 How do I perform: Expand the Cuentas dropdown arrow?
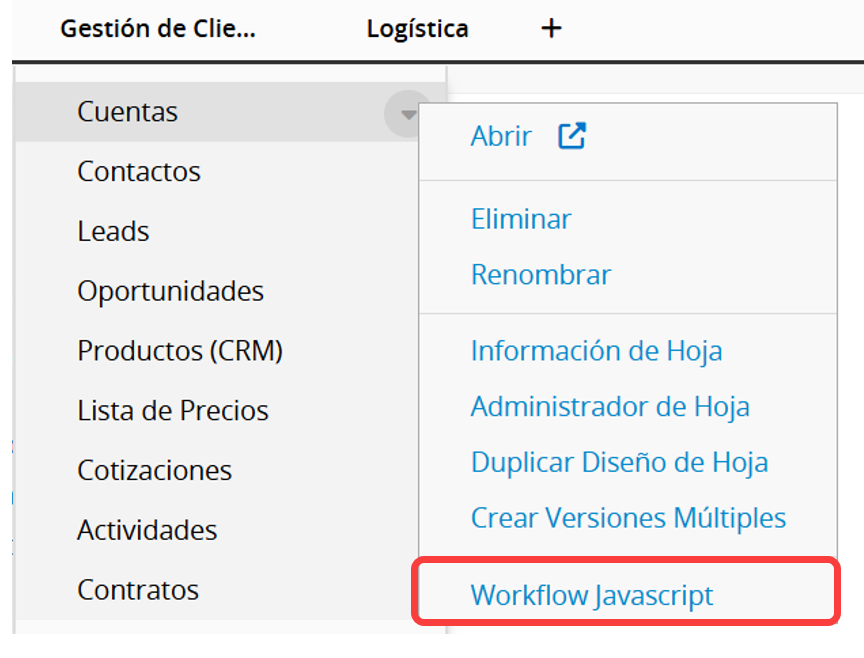click(x=407, y=114)
